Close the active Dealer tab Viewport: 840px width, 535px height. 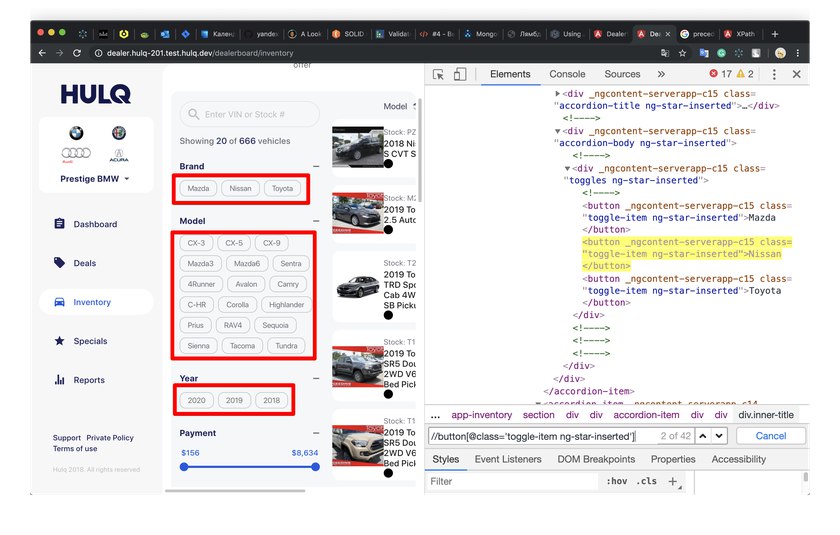tap(668, 34)
